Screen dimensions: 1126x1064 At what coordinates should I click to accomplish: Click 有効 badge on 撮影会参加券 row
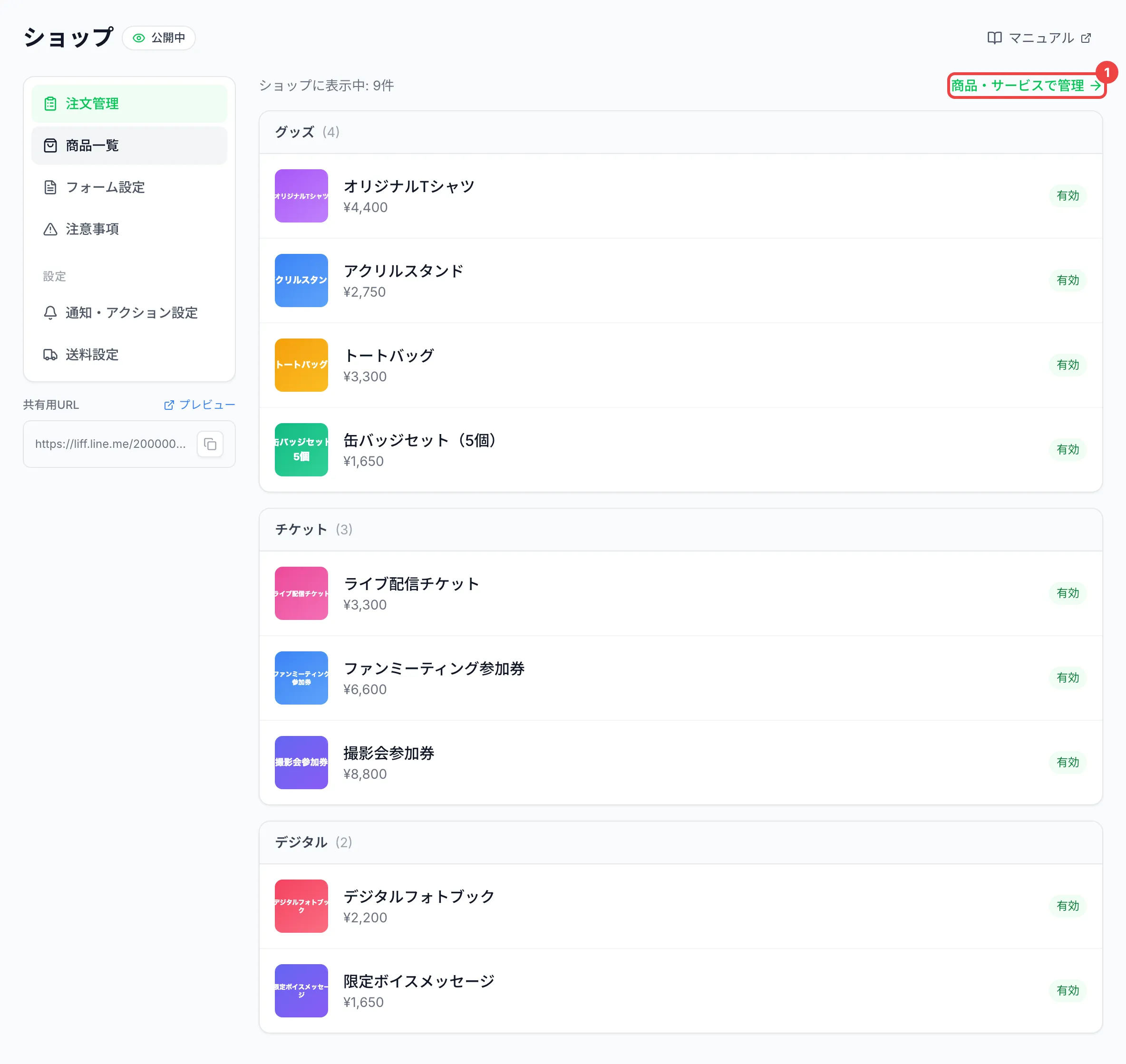click(1068, 763)
